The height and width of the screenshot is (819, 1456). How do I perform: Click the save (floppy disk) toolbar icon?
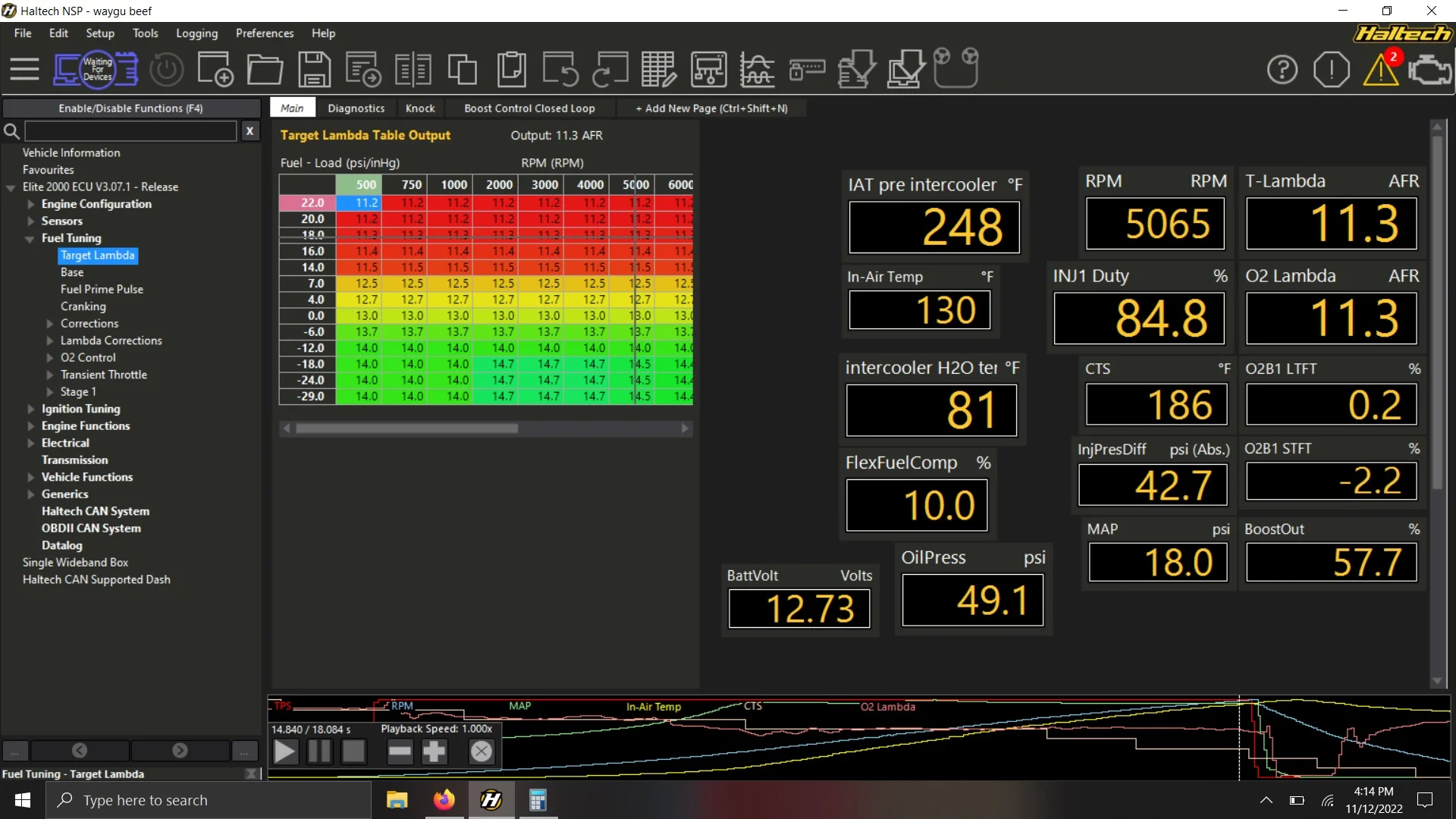(314, 70)
